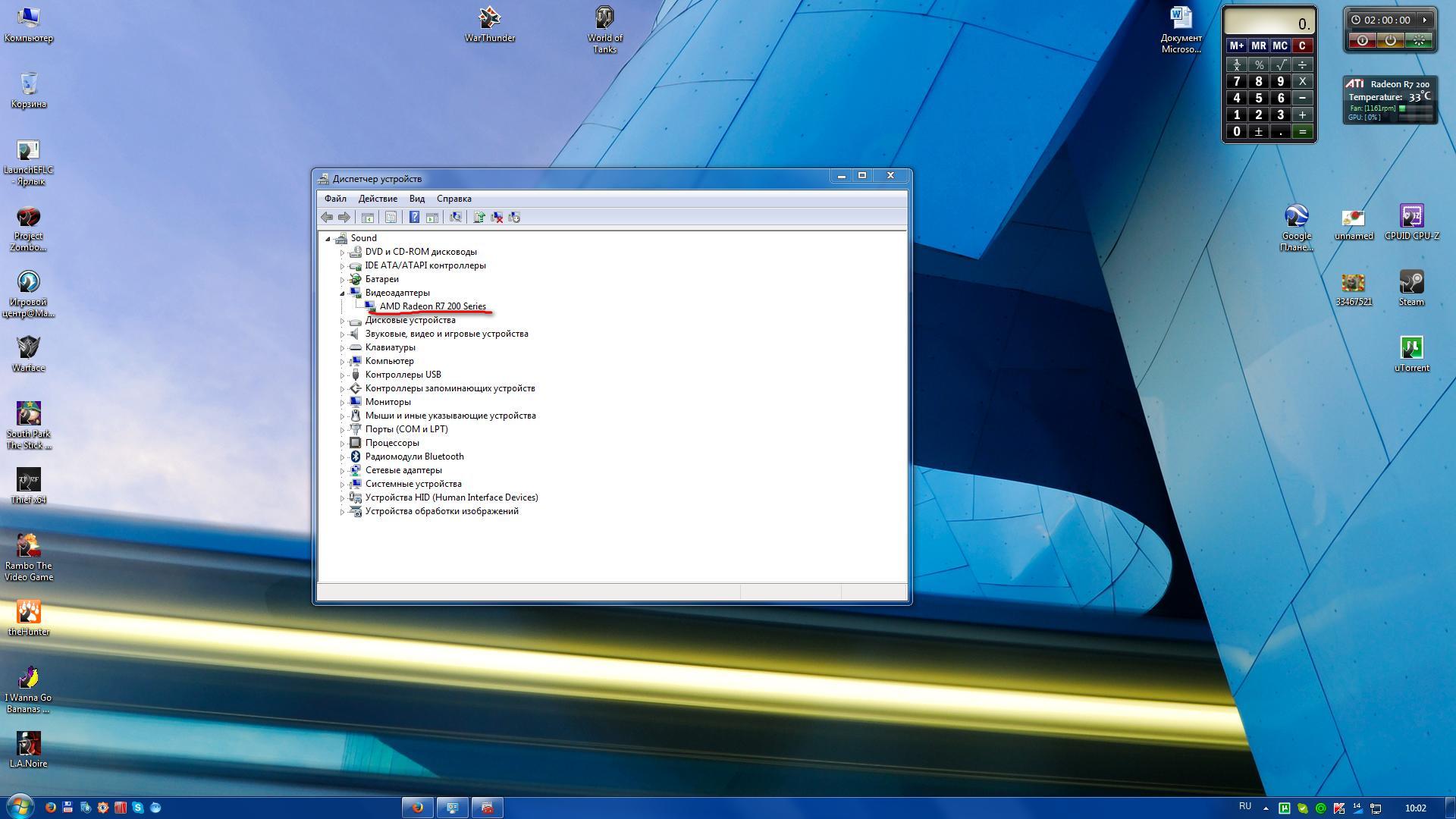Click the Update driver software toolbar icon
Image resolution: width=1456 pixels, height=819 pixels.
[x=479, y=218]
